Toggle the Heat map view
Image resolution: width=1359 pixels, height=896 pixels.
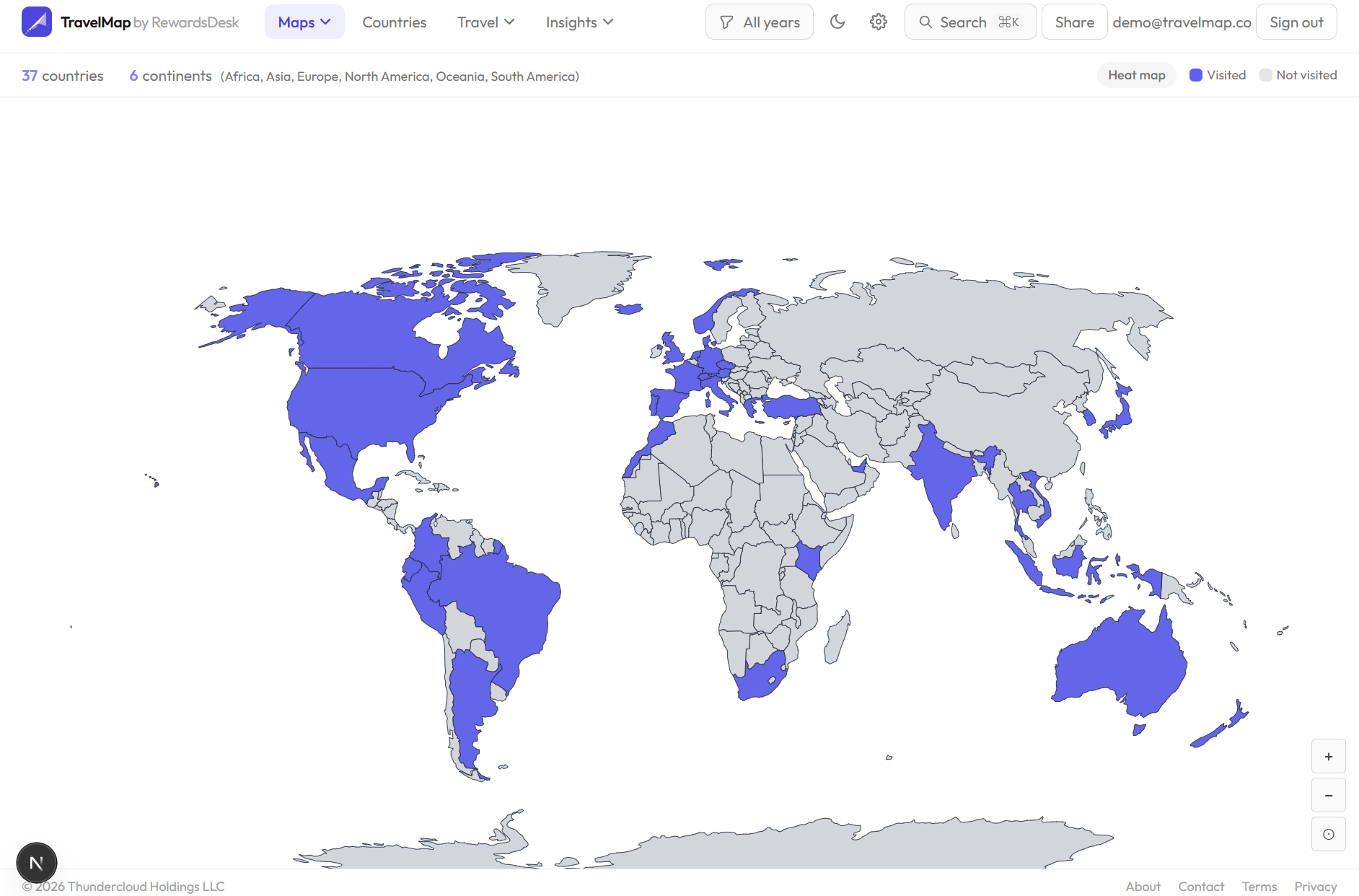(x=1136, y=74)
